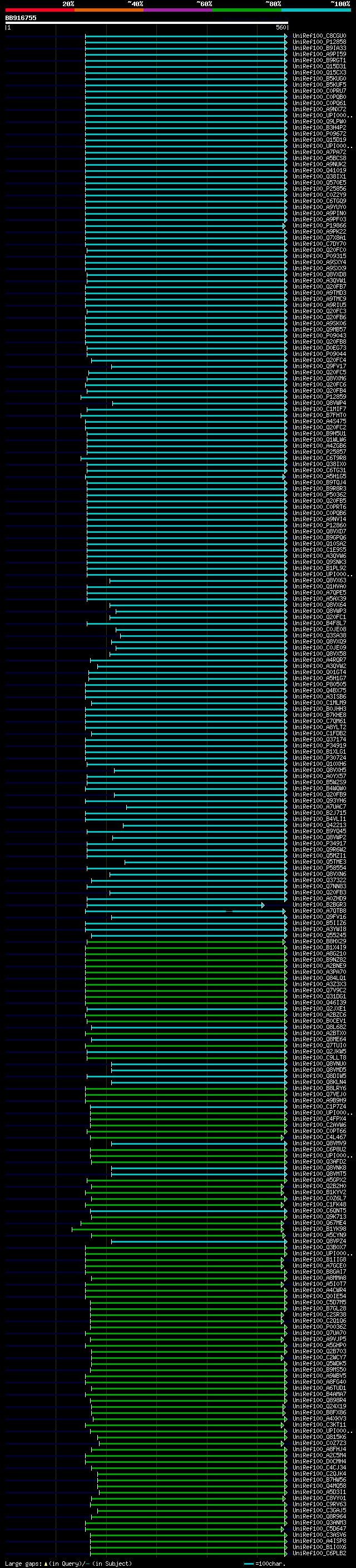This screenshot has height=1568, width=356.
Task: Select hit UniRef100_Q15CX3
Action: [319, 72]
